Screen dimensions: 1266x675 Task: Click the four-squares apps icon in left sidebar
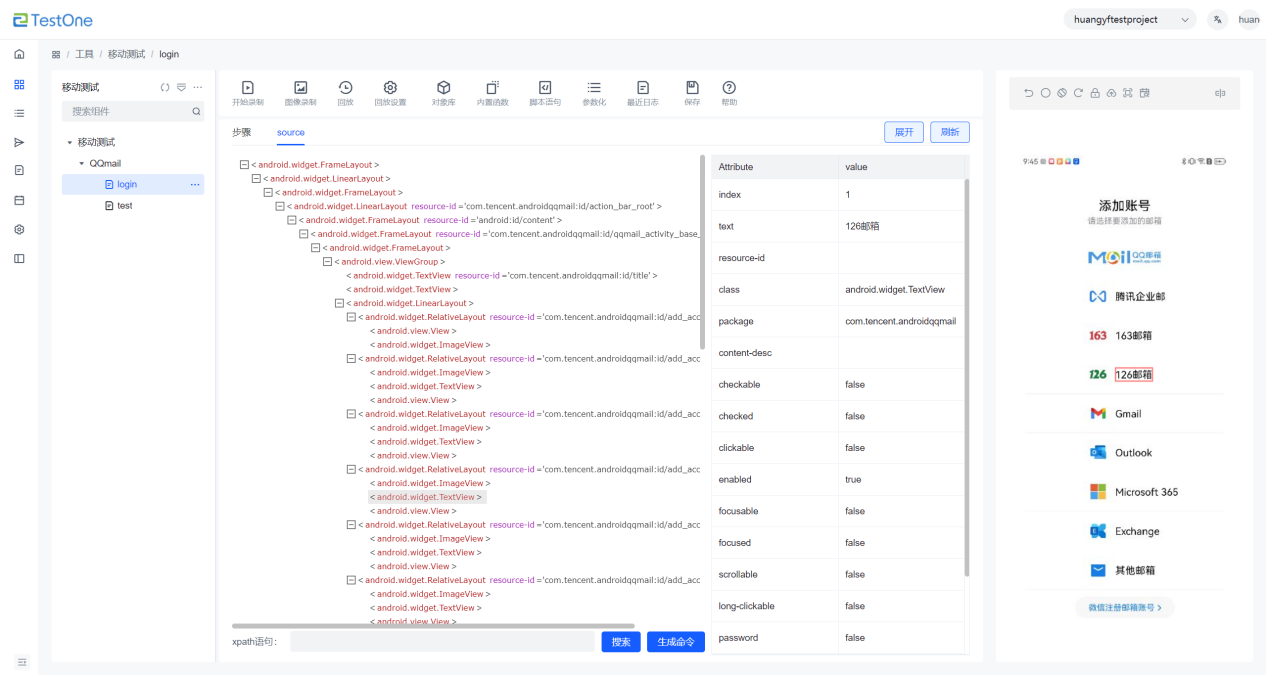(19, 84)
